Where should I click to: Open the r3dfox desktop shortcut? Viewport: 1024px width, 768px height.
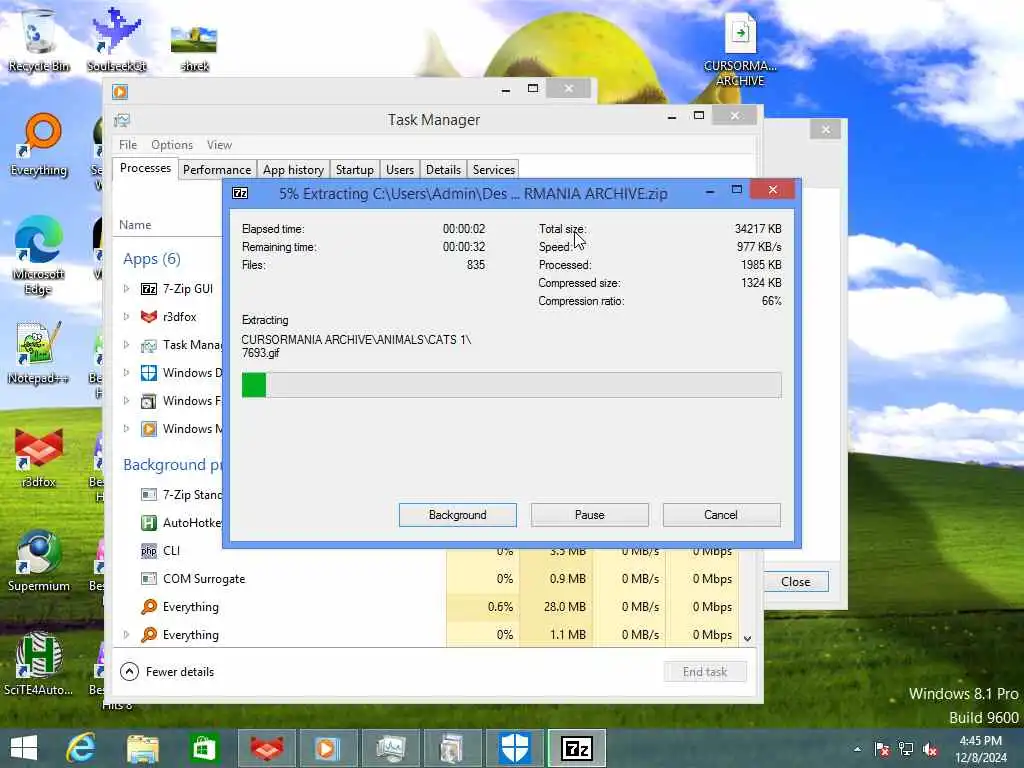pyautogui.click(x=39, y=457)
